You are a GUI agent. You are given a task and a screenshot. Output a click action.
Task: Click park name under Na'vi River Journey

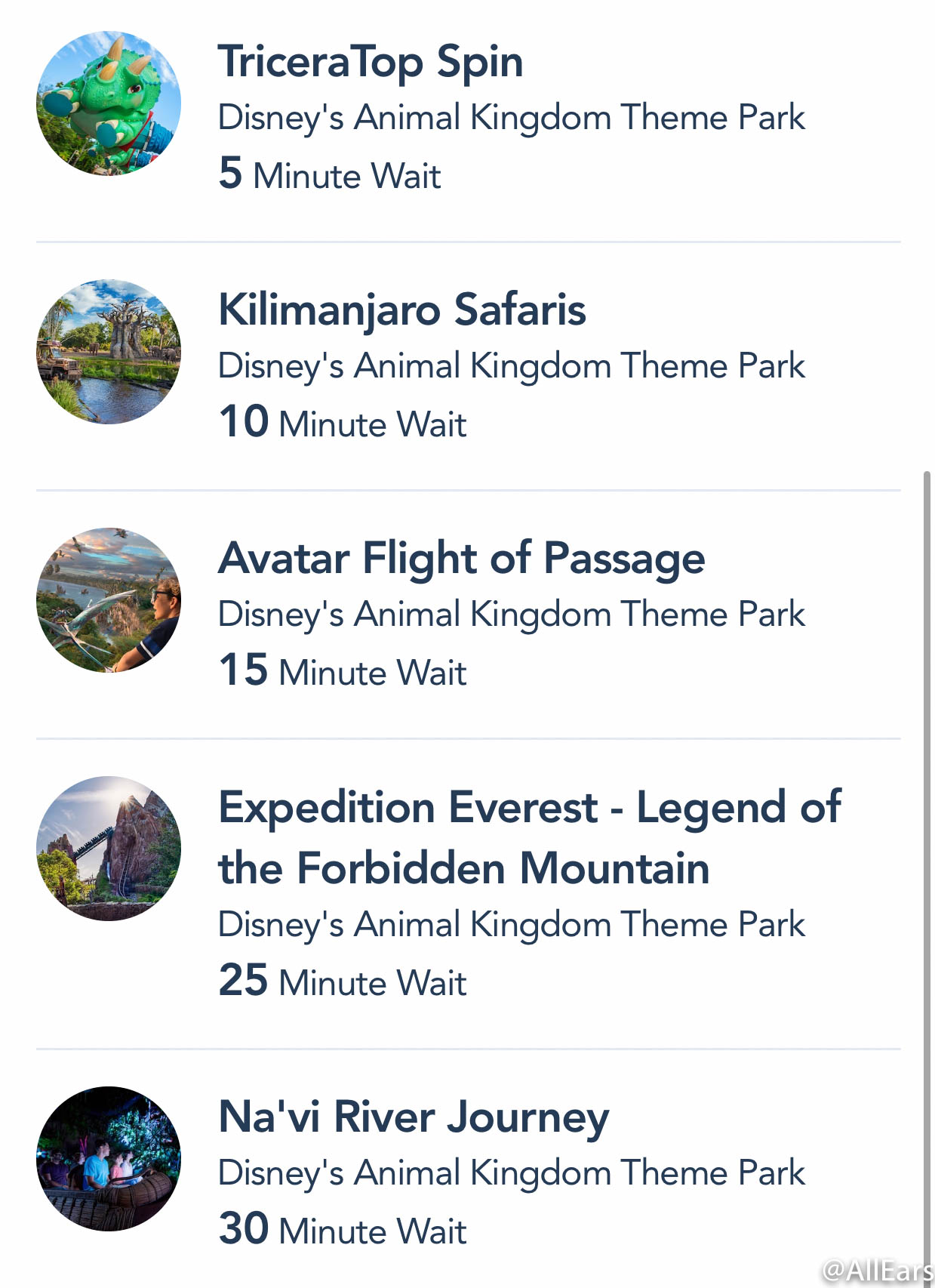(x=512, y=1174)
